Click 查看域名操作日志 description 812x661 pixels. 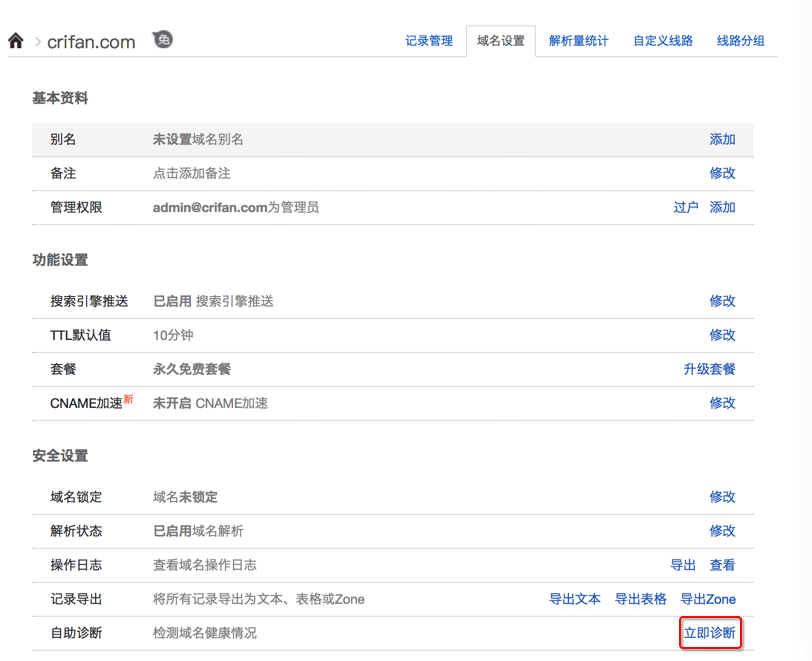pos(205,565)
